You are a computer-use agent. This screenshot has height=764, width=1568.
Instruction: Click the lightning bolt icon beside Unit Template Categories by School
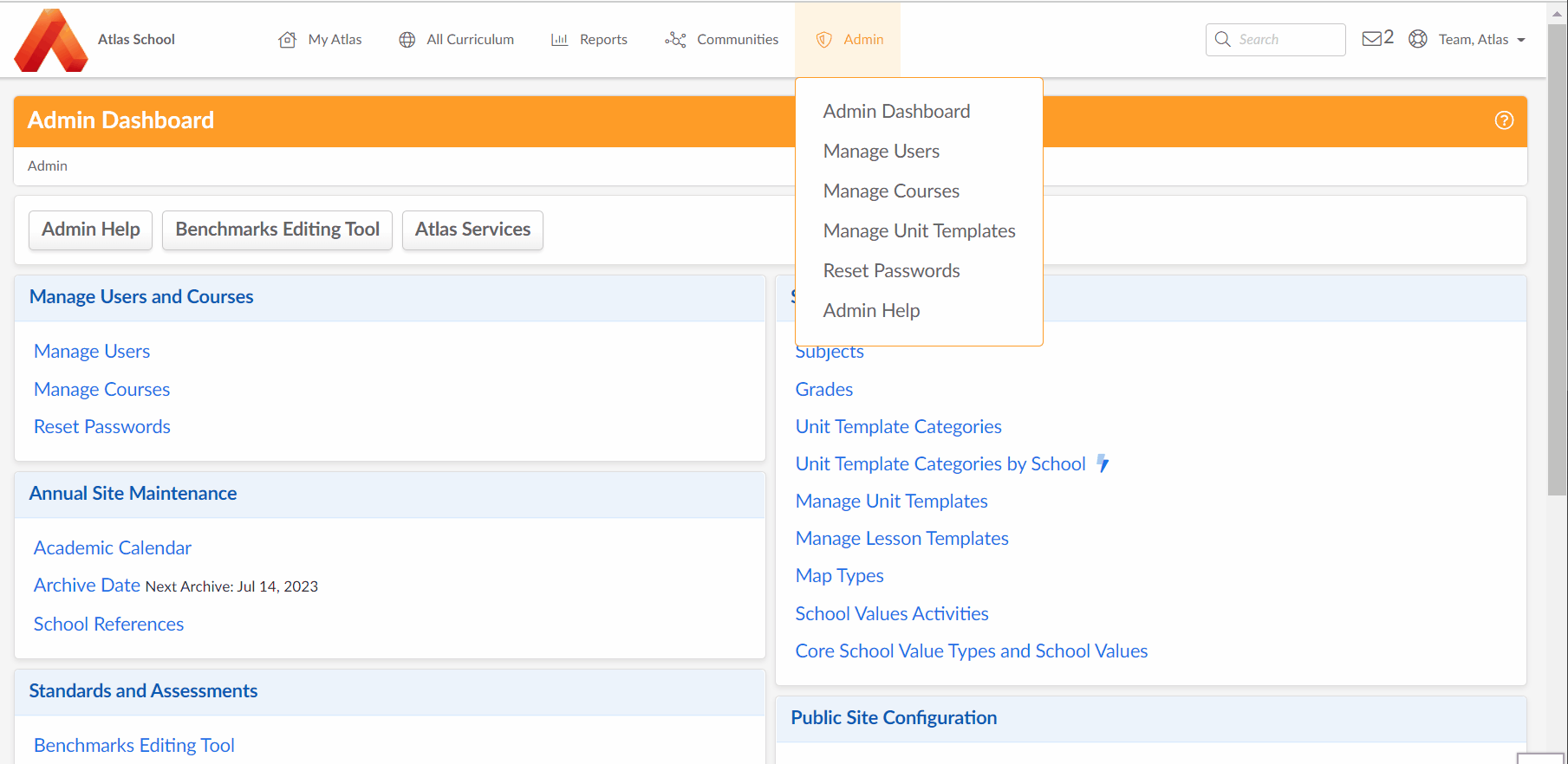click(1103, 463)
